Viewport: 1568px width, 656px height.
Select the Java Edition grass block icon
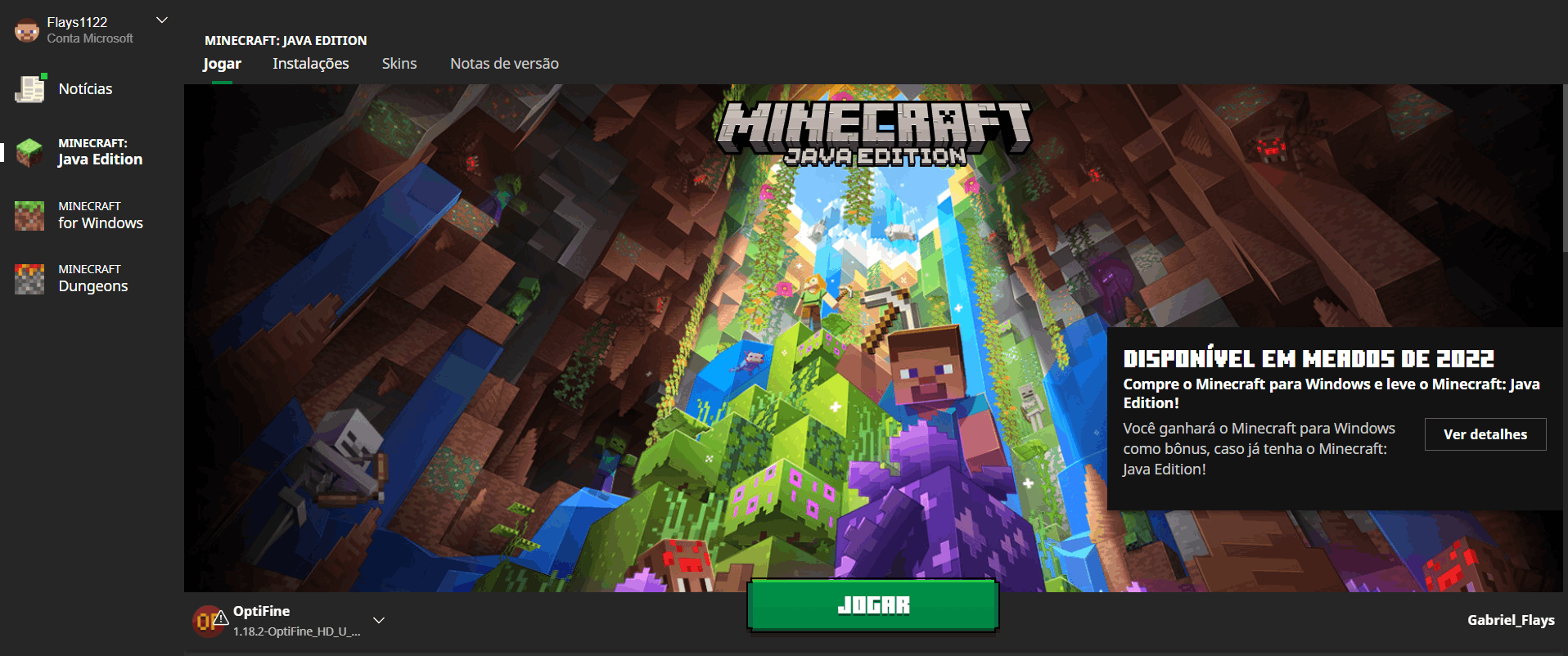click(29, 152)
